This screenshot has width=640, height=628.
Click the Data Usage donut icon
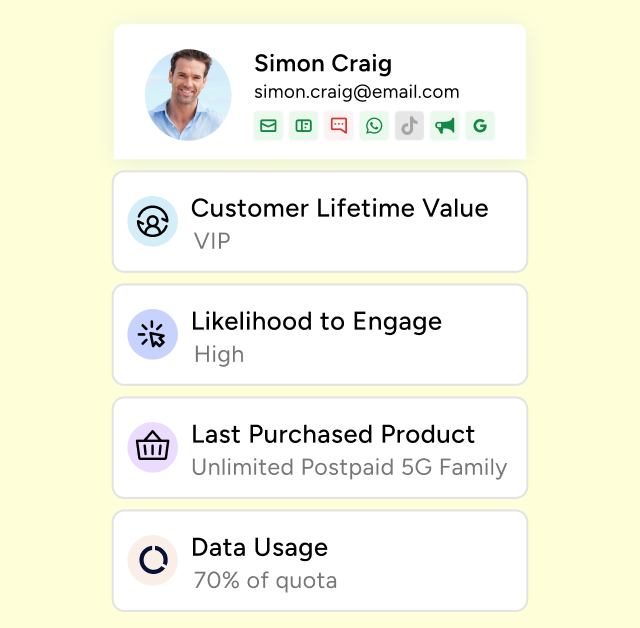[152, 560]
